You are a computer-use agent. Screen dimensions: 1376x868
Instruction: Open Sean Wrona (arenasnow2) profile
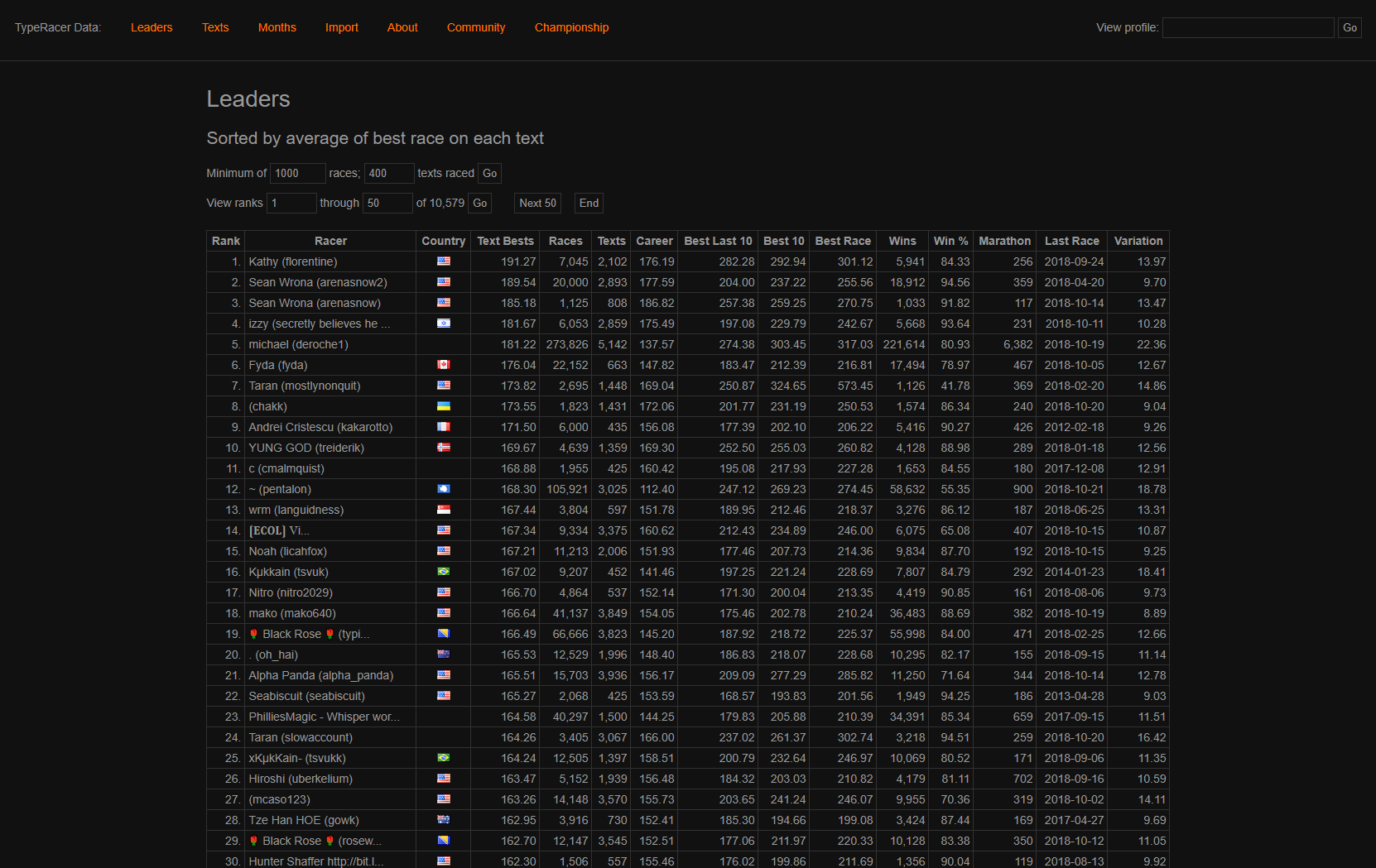tap(318, 281)
